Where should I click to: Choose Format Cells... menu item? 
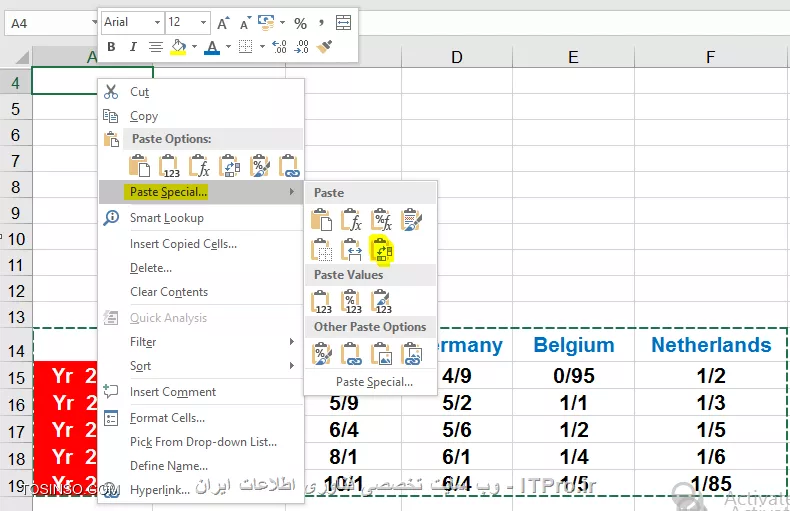(x=201, y=418)
